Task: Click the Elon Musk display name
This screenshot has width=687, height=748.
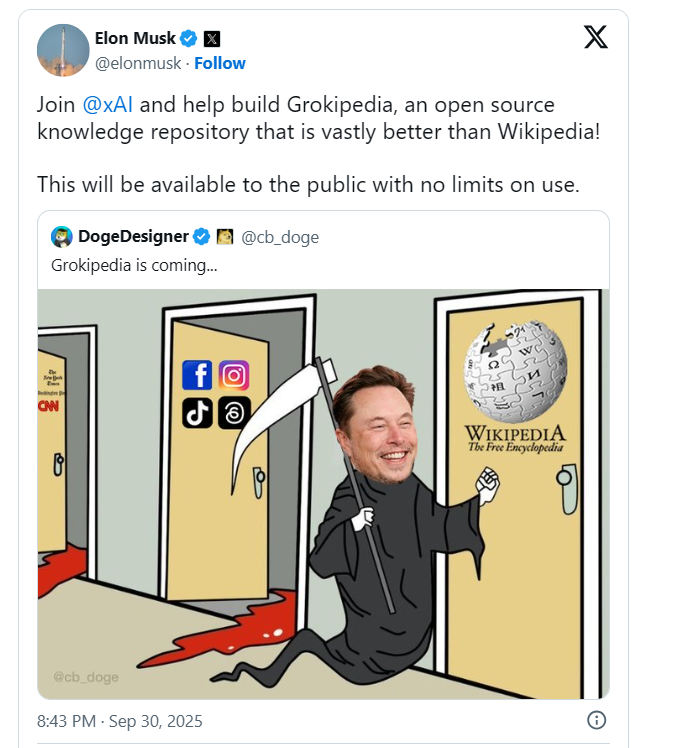Action: [135, 38]
